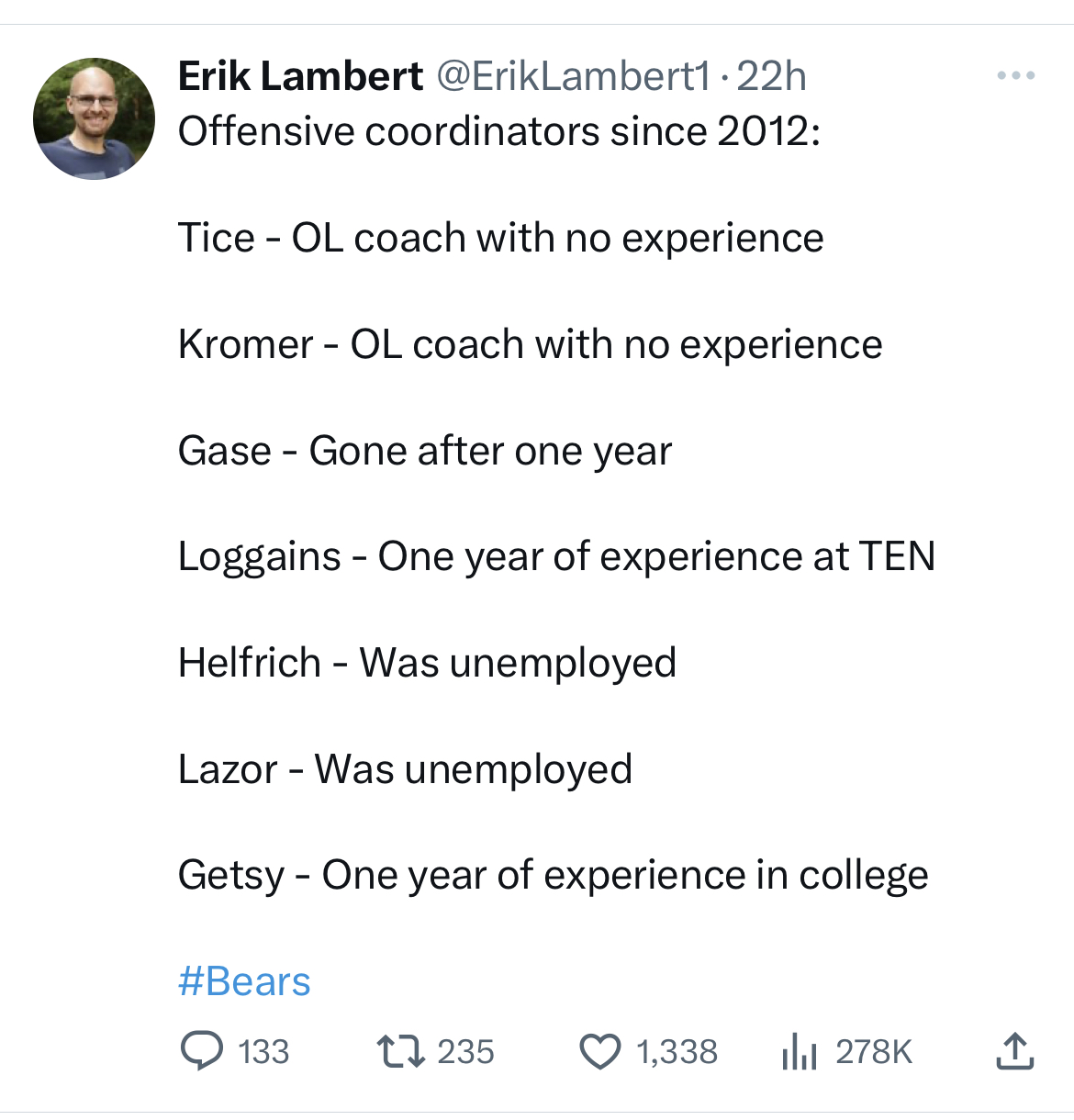Image resolution: width=1074 pixels, height=1120 pixels.
Task: Open the Erik Lambert display name link
Action: [x=300, y=76]
